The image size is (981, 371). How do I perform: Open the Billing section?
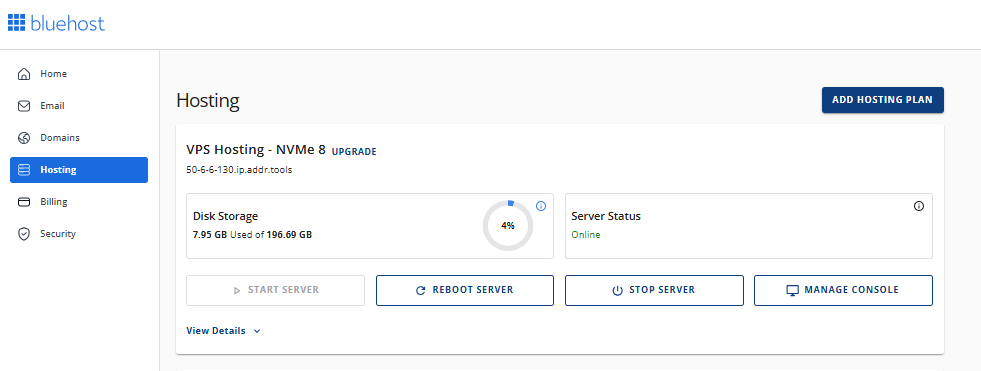pyautogui.click(x=79, y=202)
